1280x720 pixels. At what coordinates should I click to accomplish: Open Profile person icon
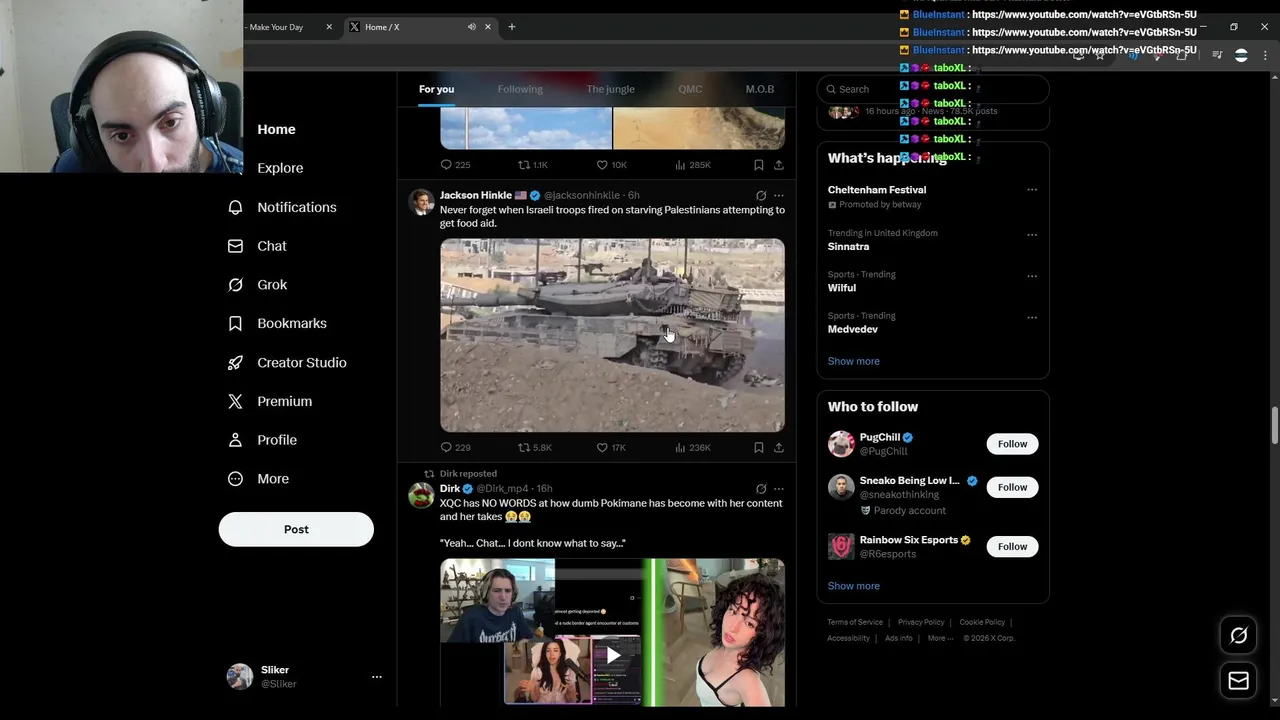235,440
